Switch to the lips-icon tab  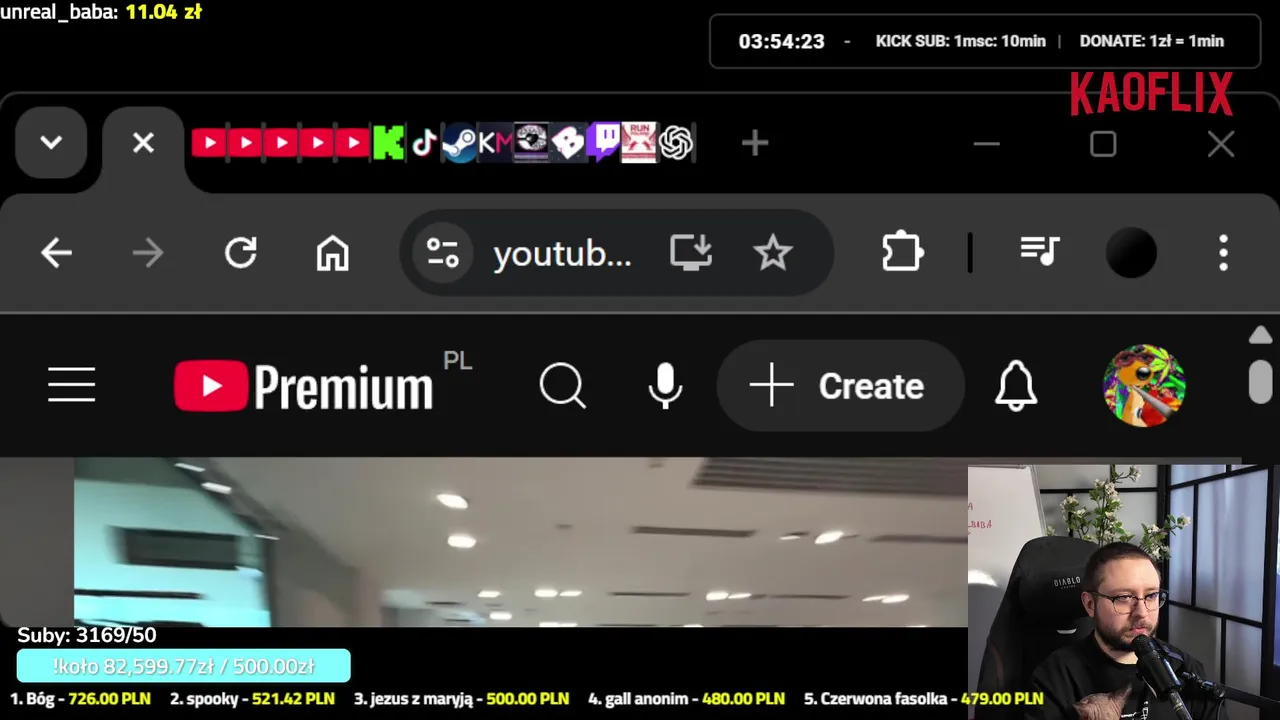click(531, 142)
